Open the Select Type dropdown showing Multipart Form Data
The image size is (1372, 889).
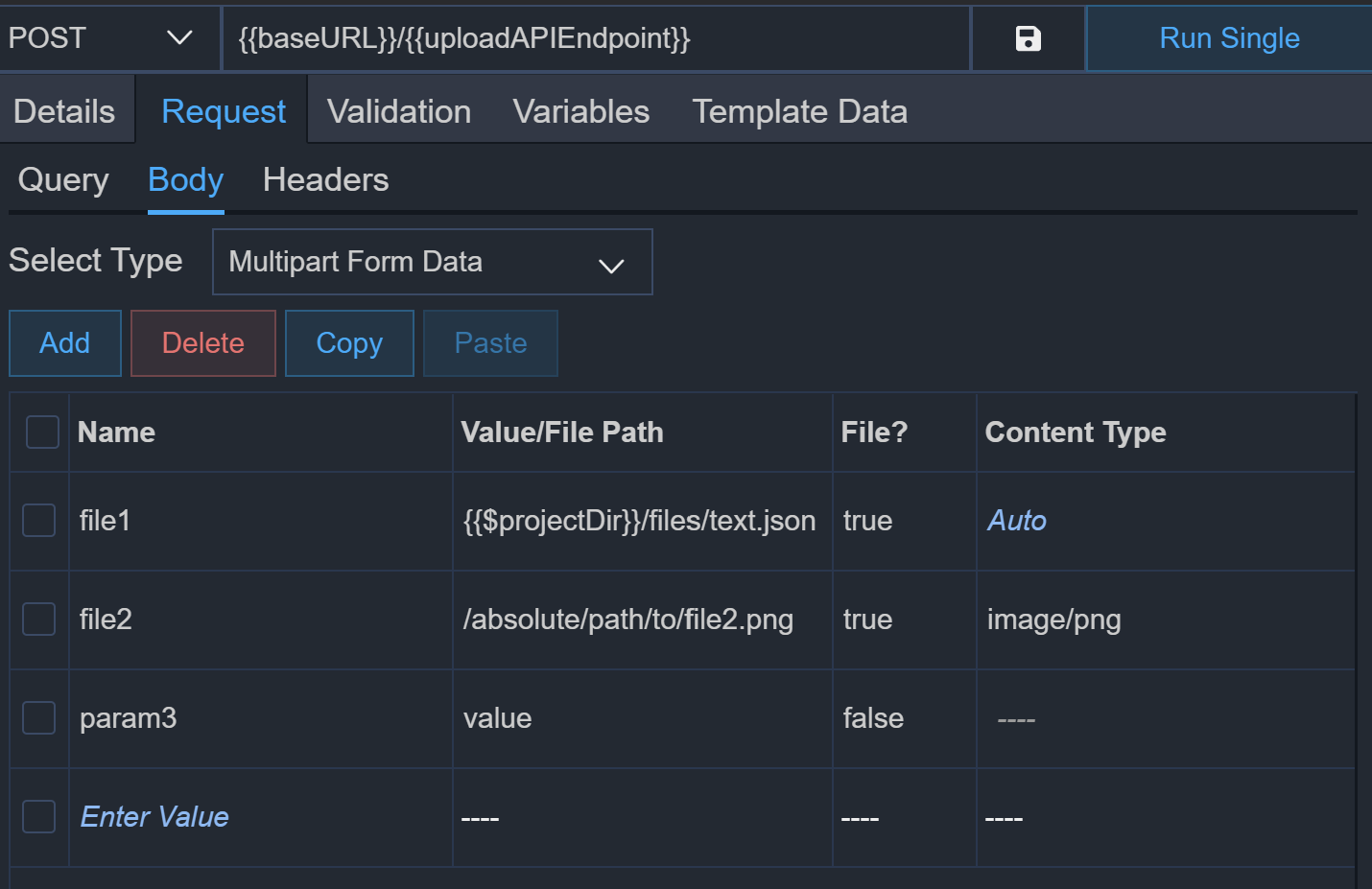611,262
